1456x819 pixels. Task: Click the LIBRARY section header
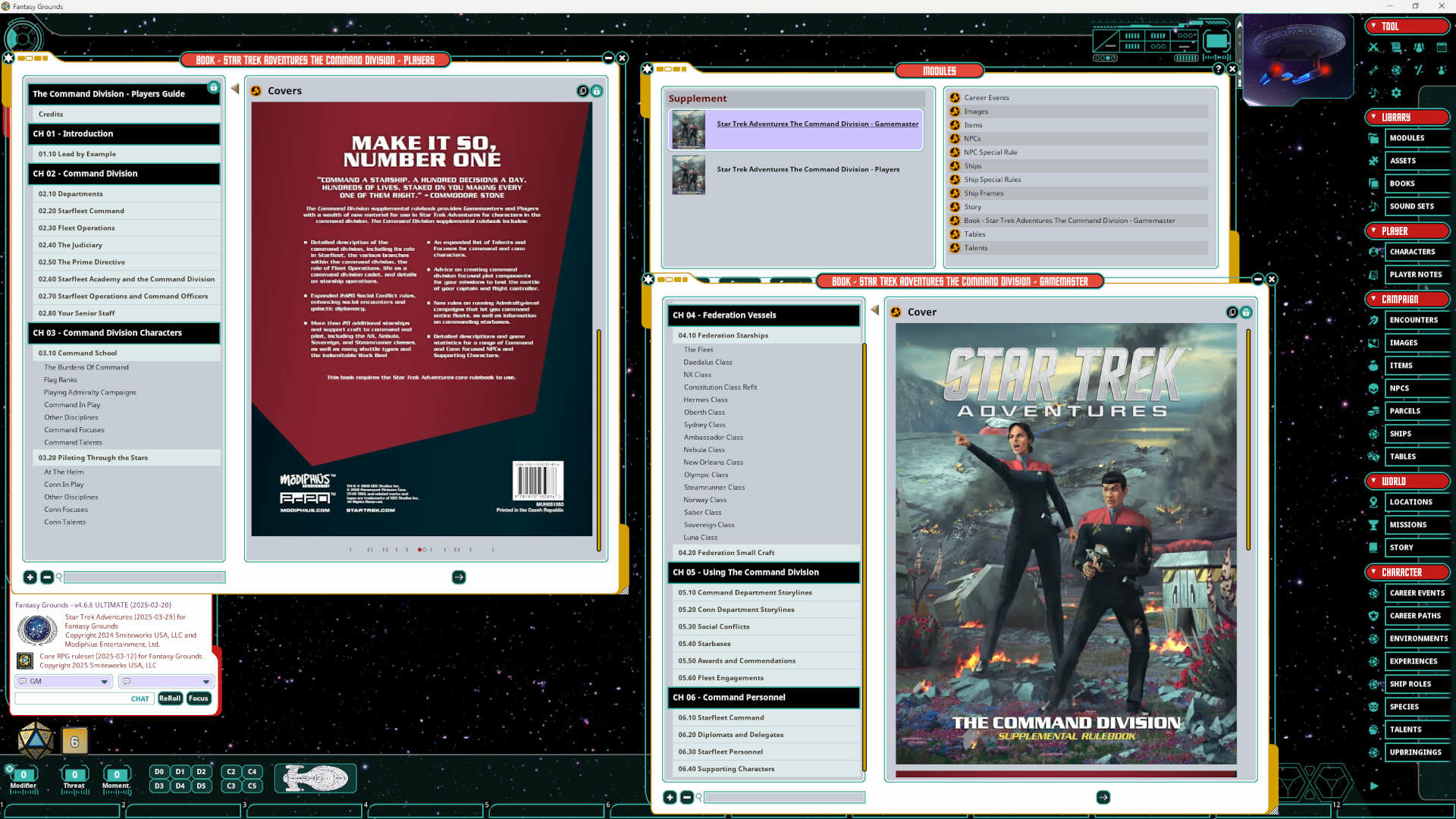click(1407, 117)
